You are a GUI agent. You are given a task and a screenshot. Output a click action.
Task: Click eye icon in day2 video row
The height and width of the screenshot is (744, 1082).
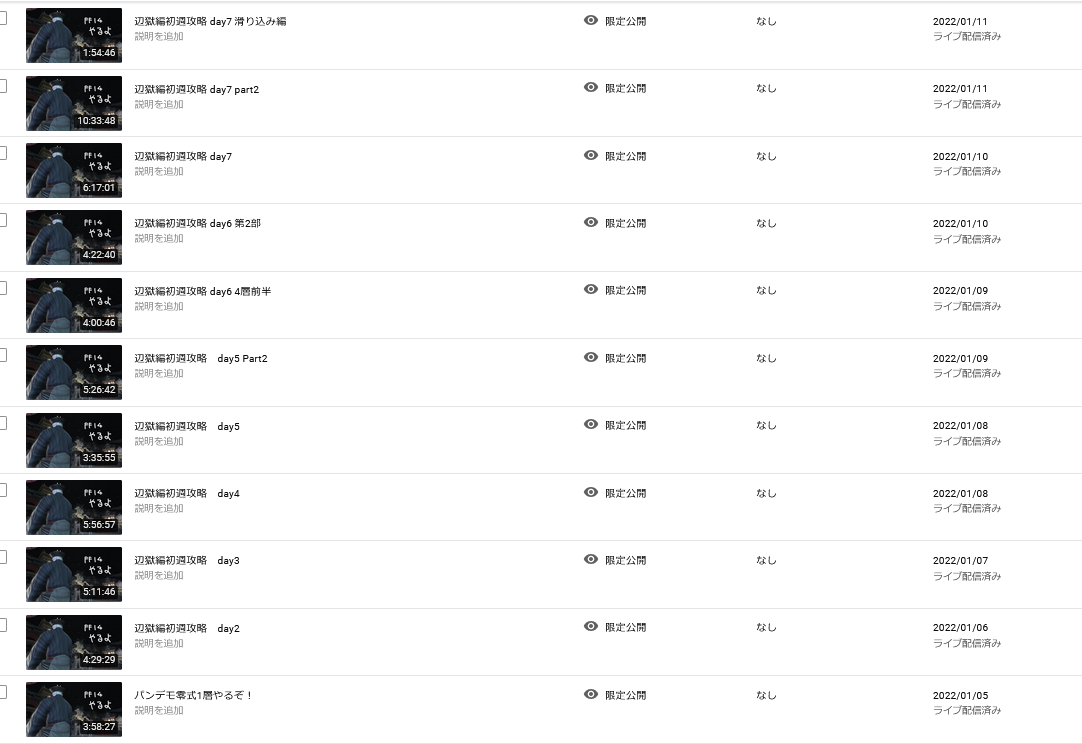[591, 627]
